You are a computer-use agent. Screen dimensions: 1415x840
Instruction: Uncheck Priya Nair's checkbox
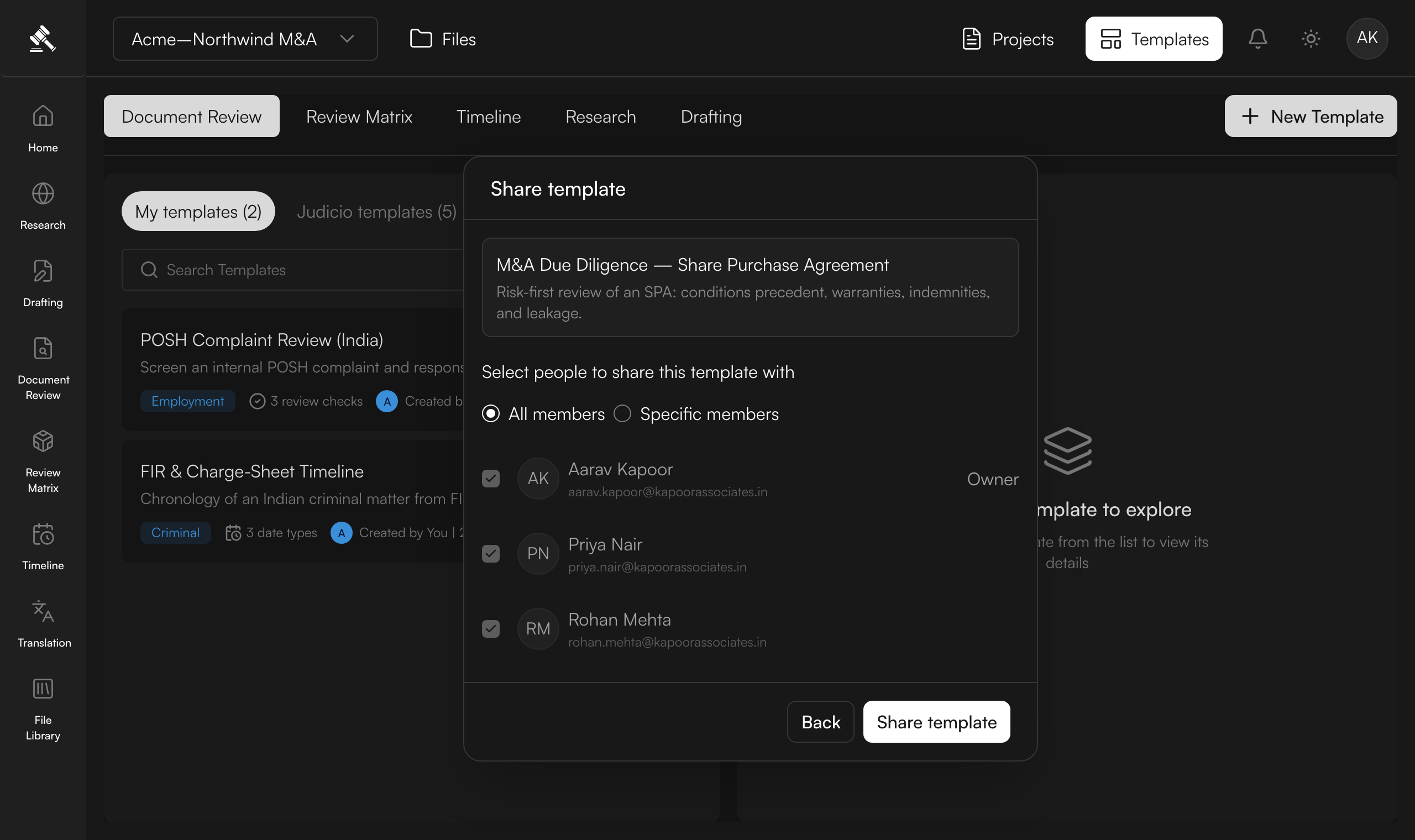coord(491,554)
